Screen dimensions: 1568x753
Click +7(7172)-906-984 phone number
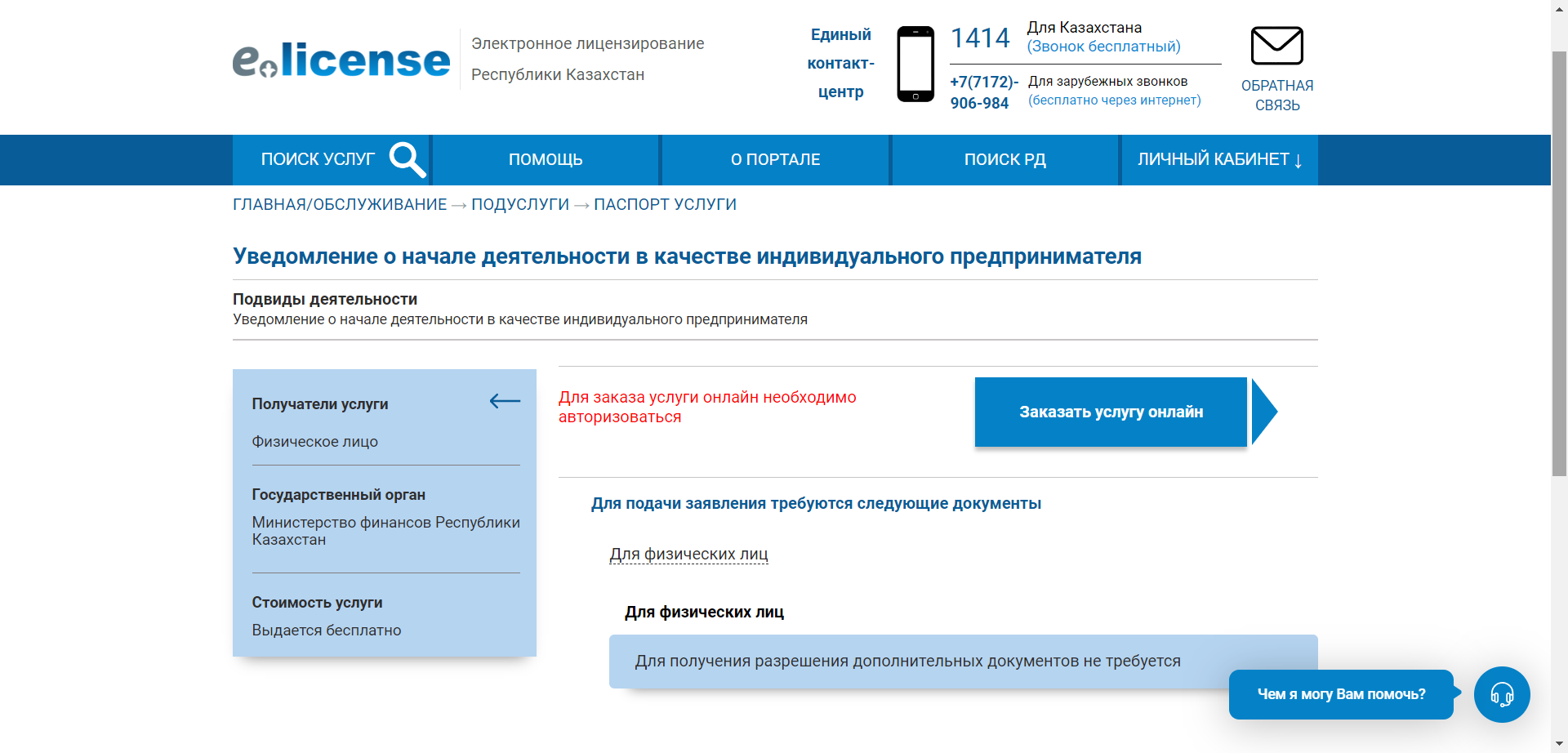pos(983,92)
